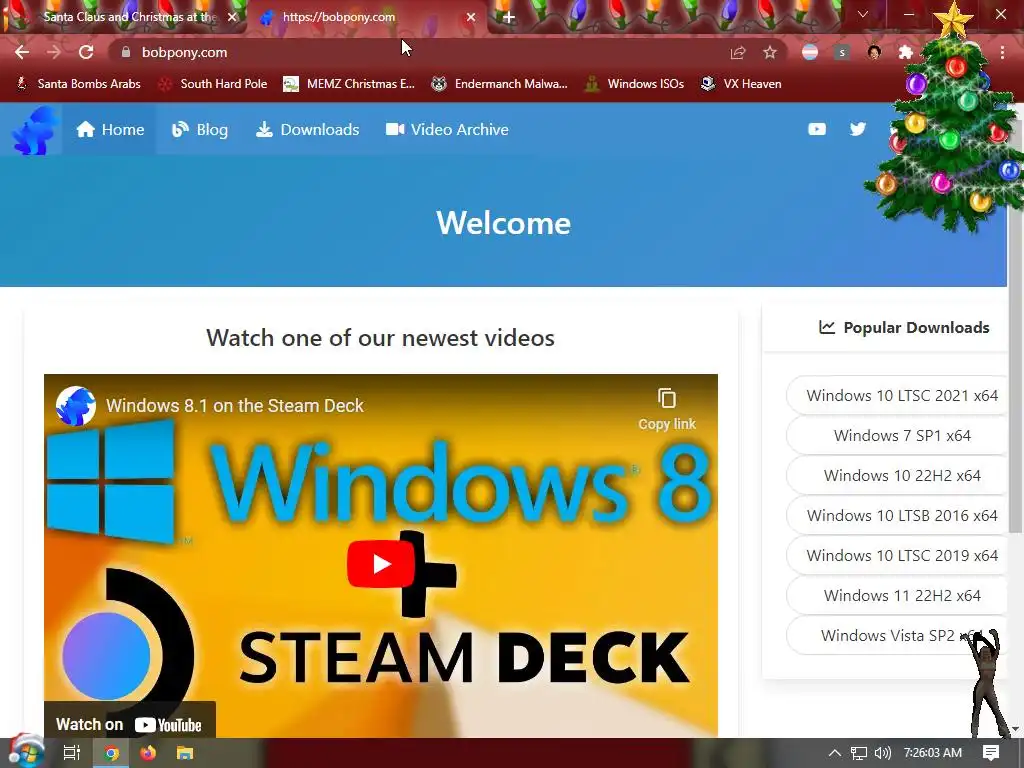The width and height of the screenshot is (1024, 768).
Task: Click Copy link icon on video
Action: click(x=667, y=409)
